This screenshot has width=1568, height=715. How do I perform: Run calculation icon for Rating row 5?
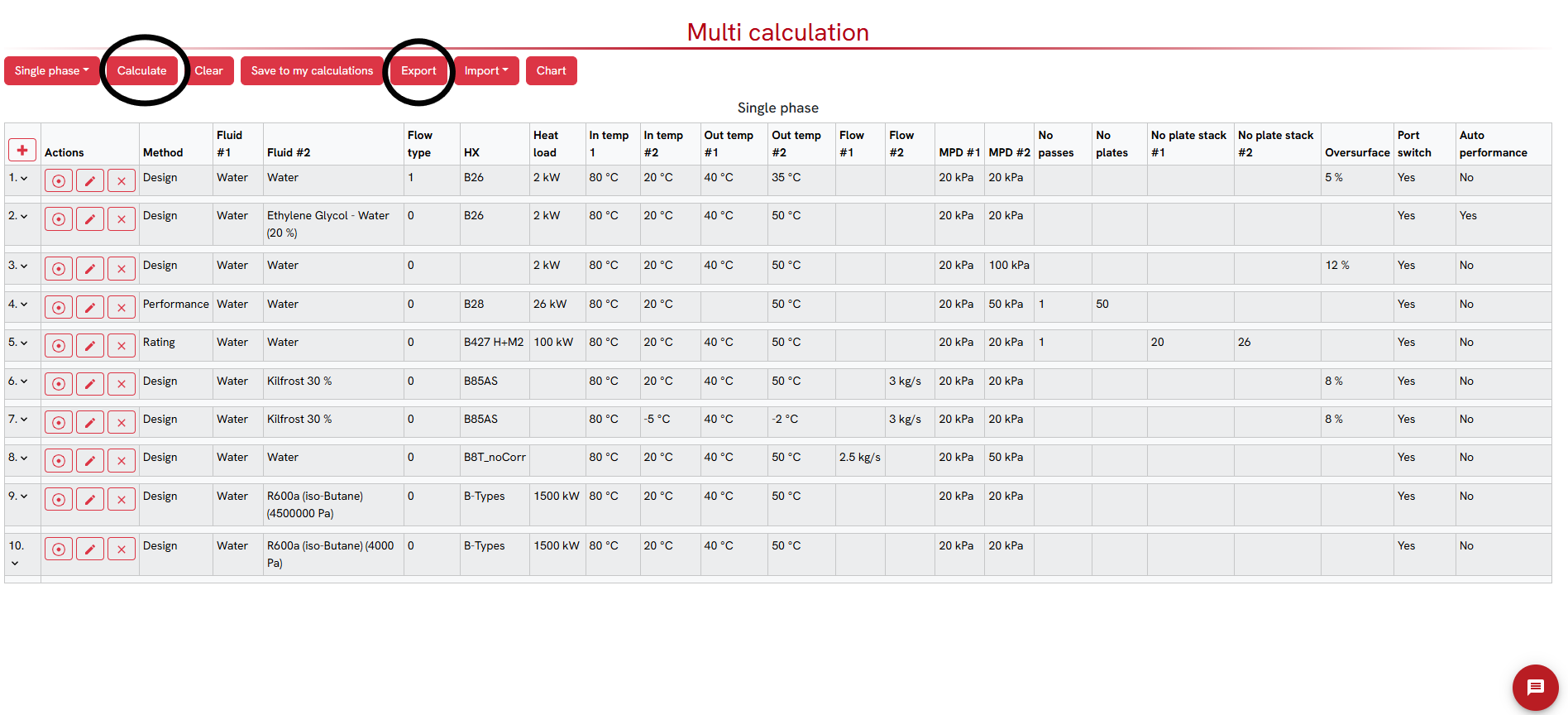point(59,346)
